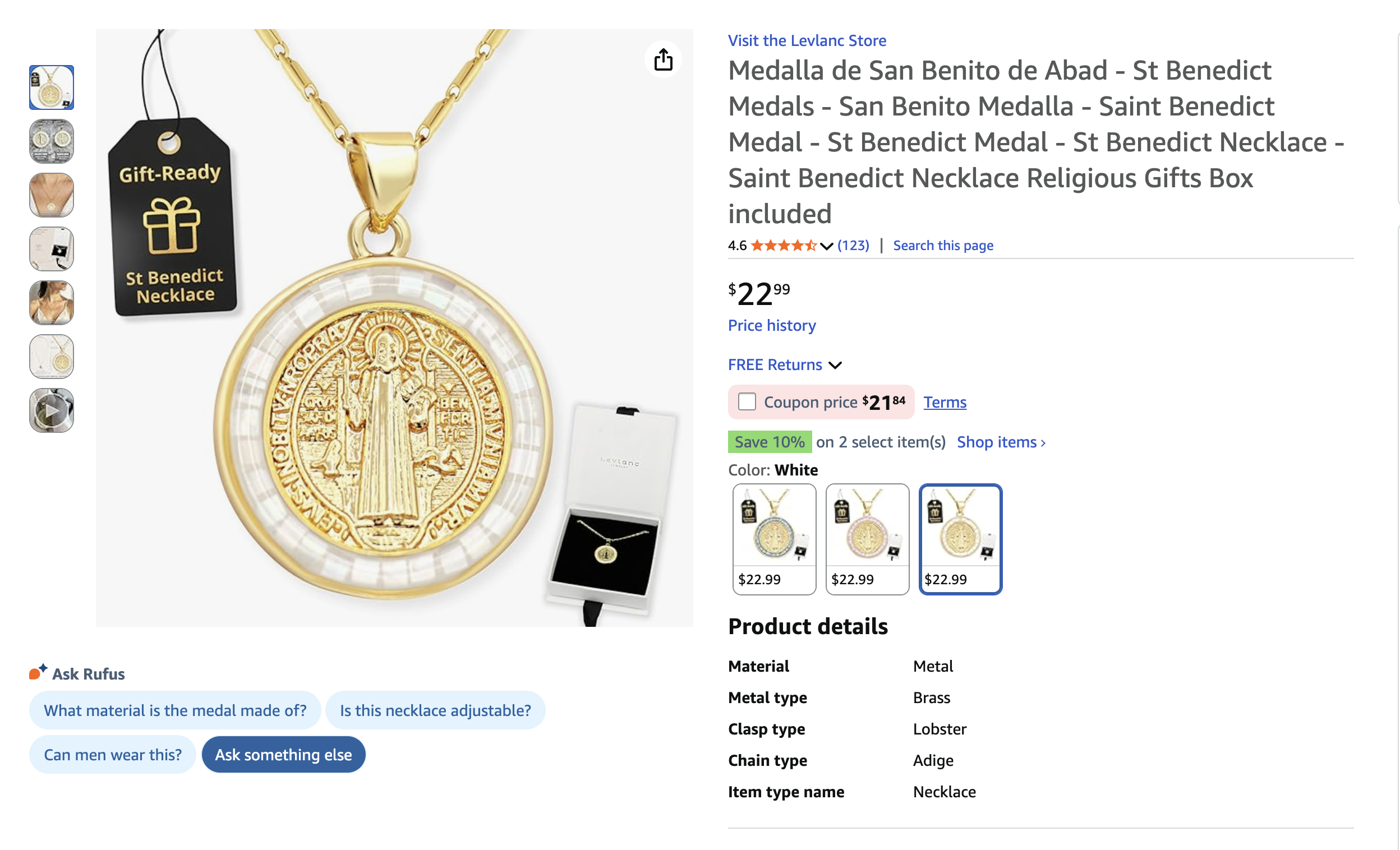Ask Rufus if the necklace is adjustable
This screenshot has width=1400, height=850.
coord(435,710)
